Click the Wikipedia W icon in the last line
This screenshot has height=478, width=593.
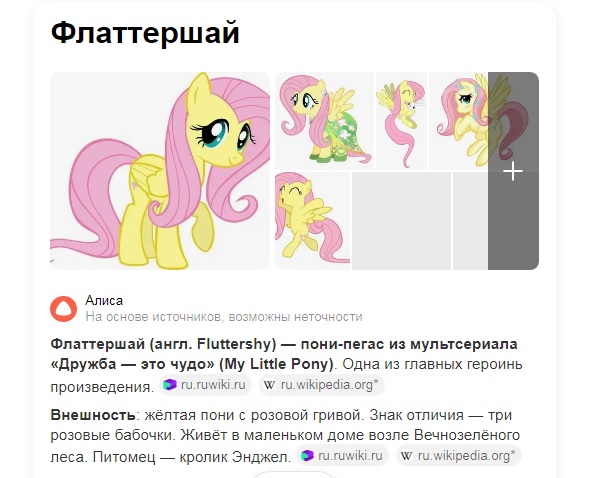406,456
